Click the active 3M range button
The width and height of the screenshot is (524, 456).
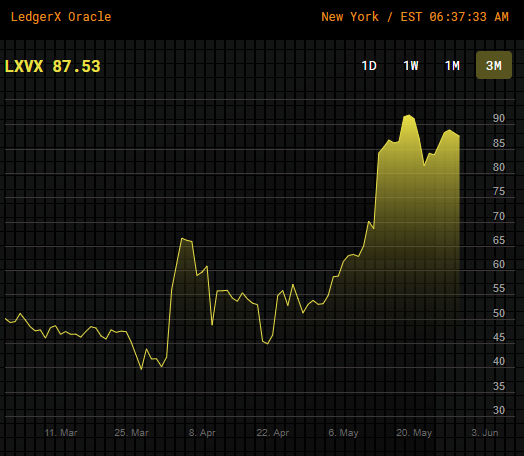tap(494, 65)
